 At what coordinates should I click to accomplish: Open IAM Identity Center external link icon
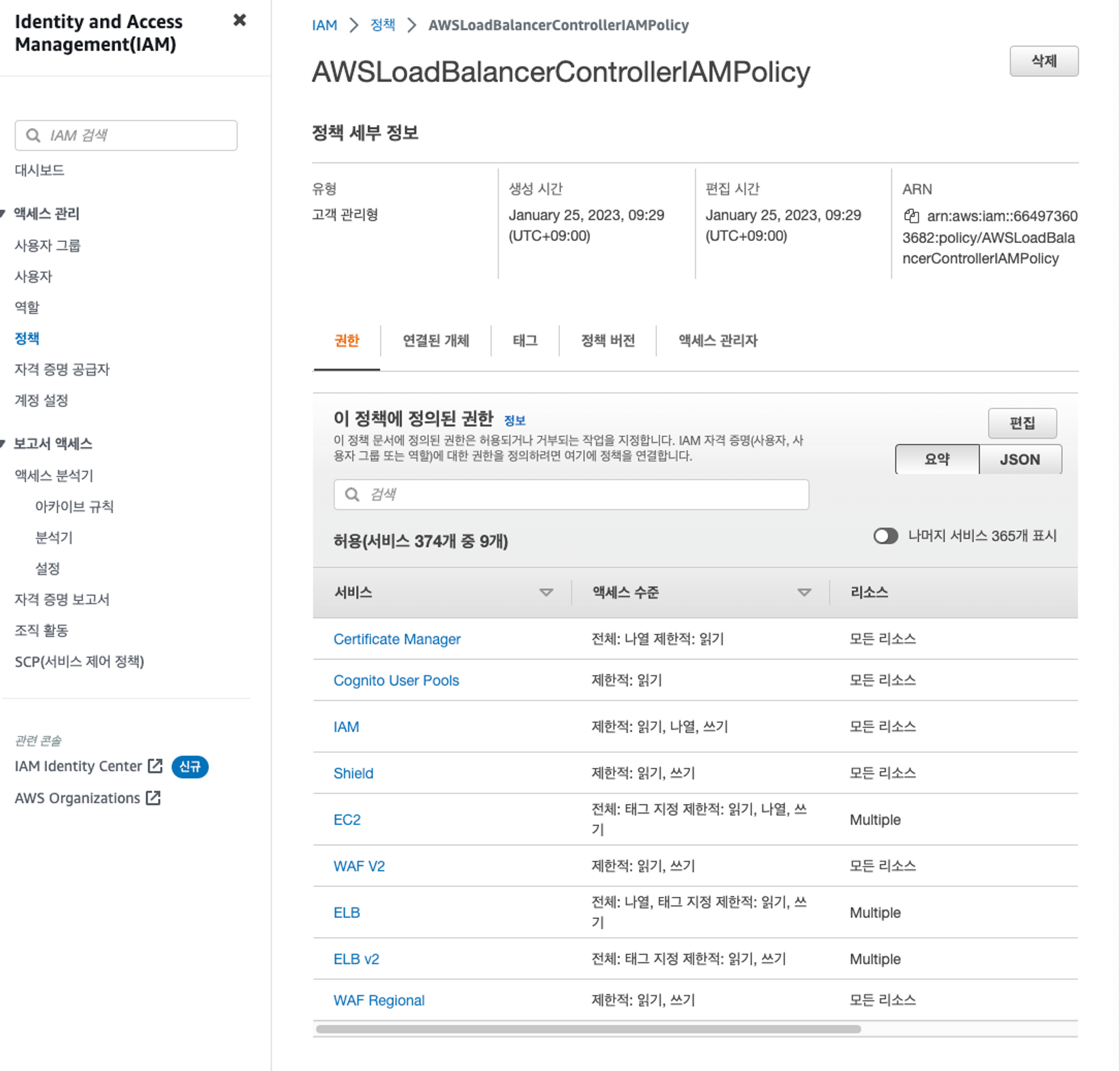(x=155, y=765)
